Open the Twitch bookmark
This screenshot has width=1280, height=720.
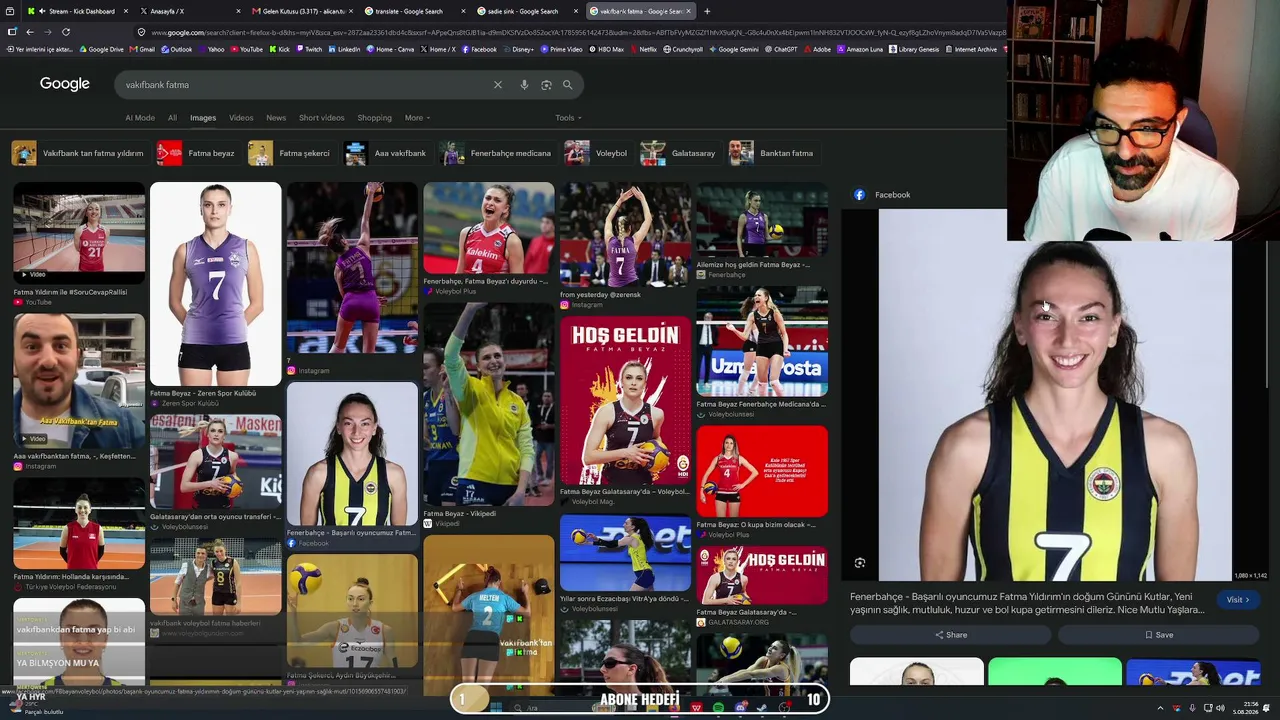[x=309, y=49]
